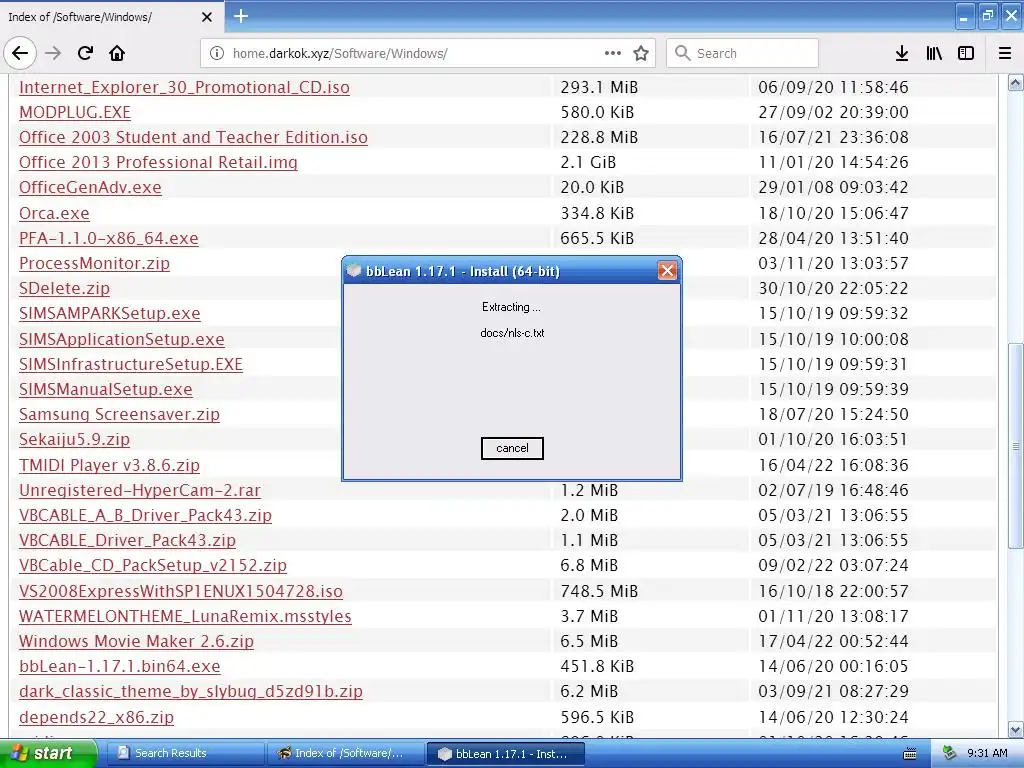Open the Firefox hamburger menu

[1005, 53]
